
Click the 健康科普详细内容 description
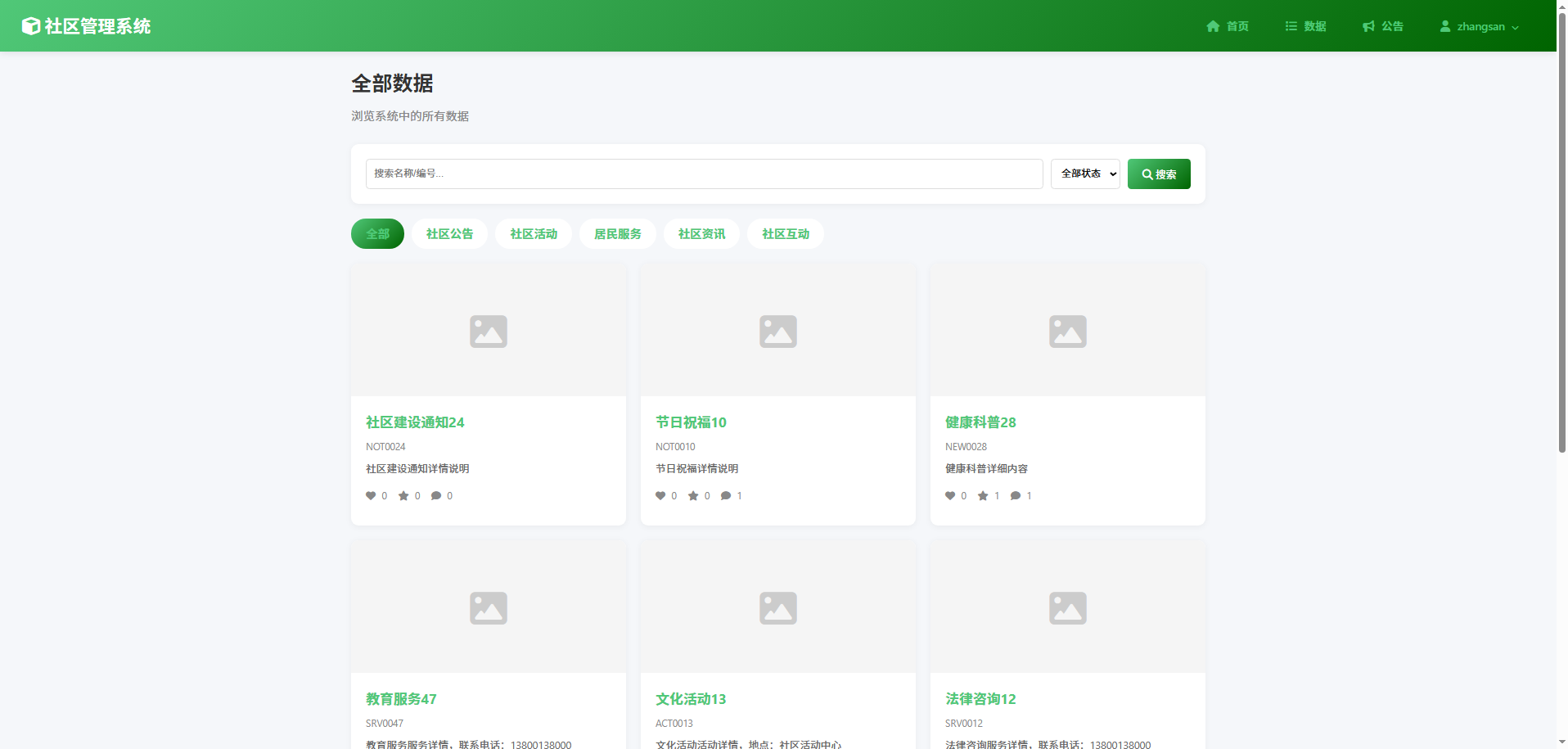tap(986, 469)
